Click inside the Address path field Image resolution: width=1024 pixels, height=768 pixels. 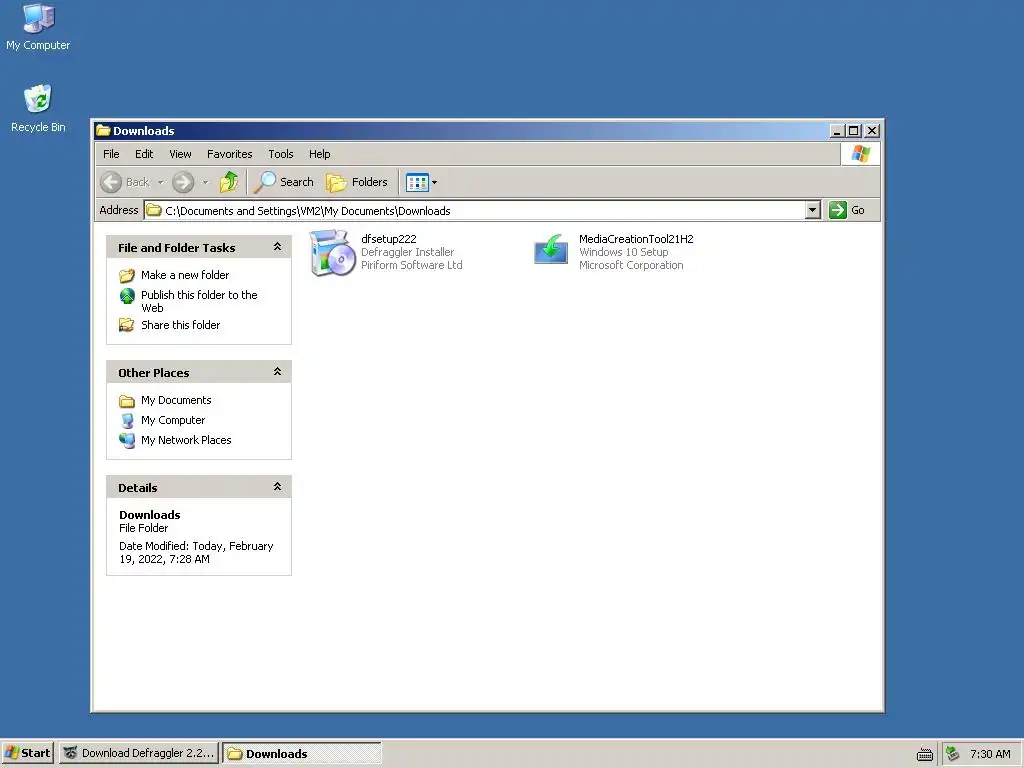point(475,210)
